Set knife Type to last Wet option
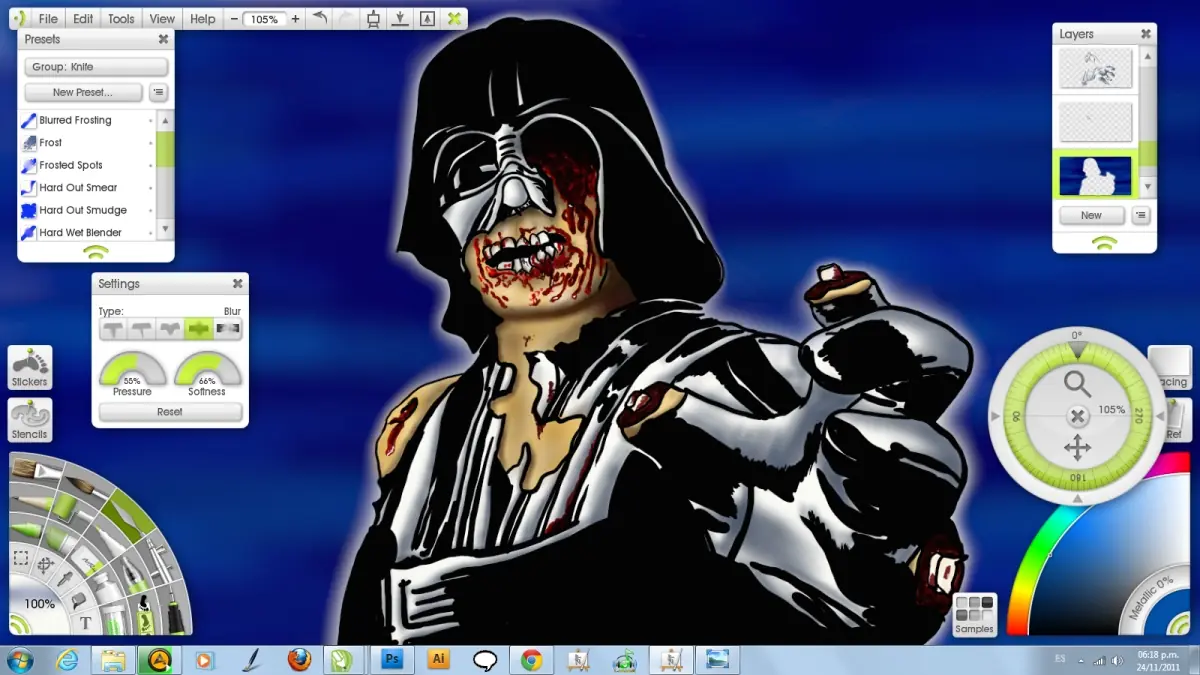The width and height of the screenshot is (1200, 675). tap(228, 328)
